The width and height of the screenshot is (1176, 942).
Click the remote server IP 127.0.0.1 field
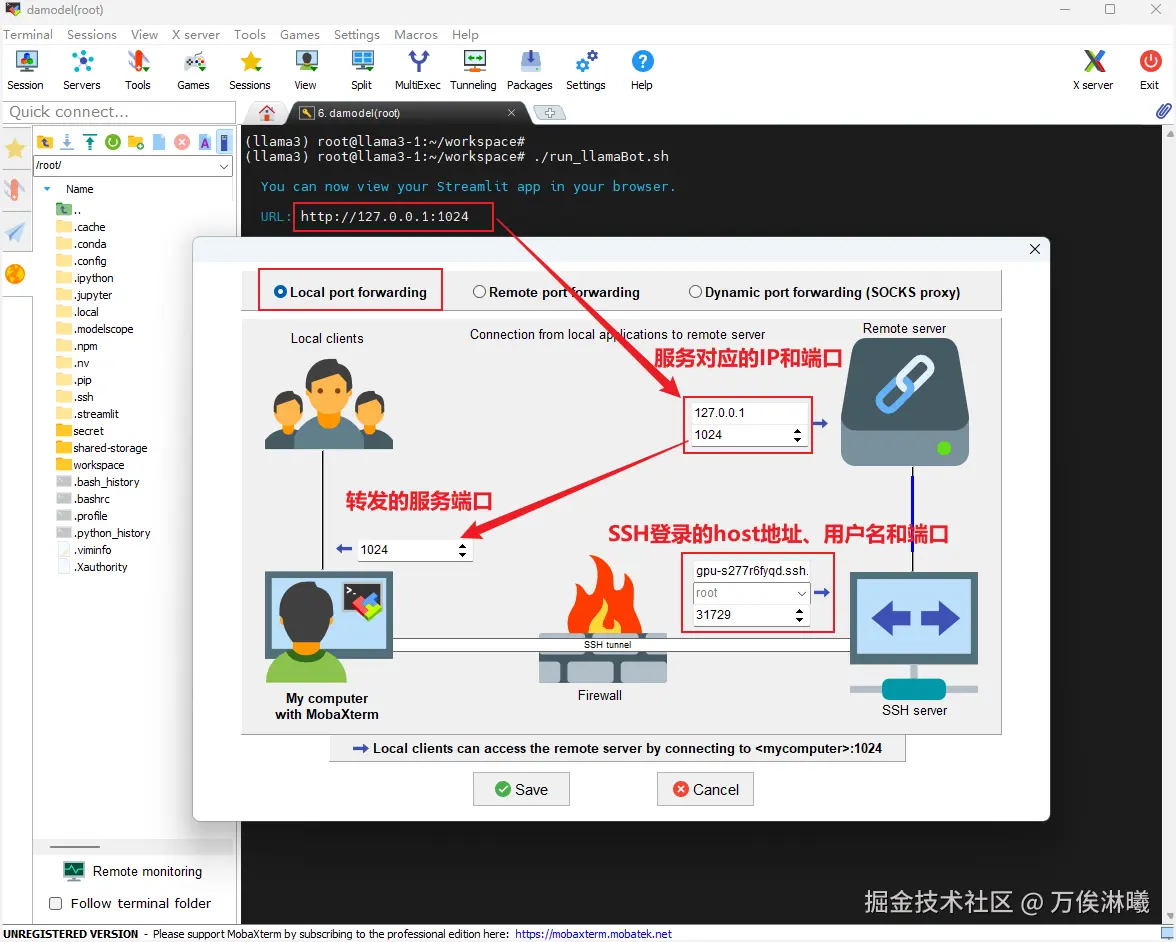[748, 412]
